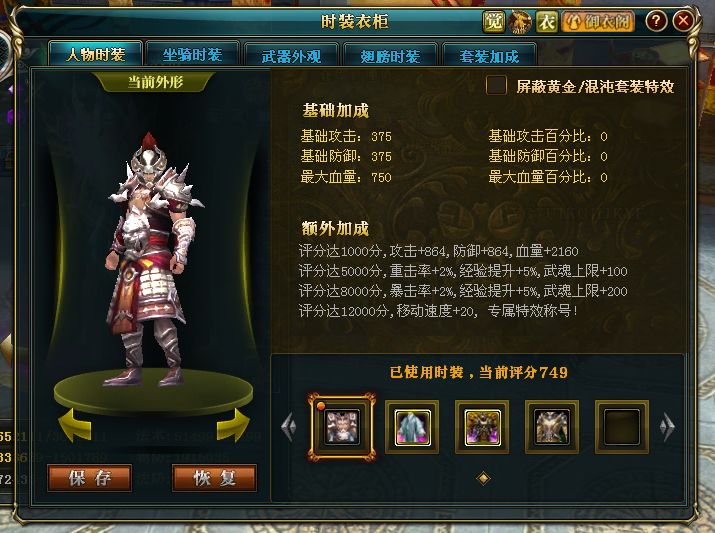Click the green 衣 icon

point(547,21)
